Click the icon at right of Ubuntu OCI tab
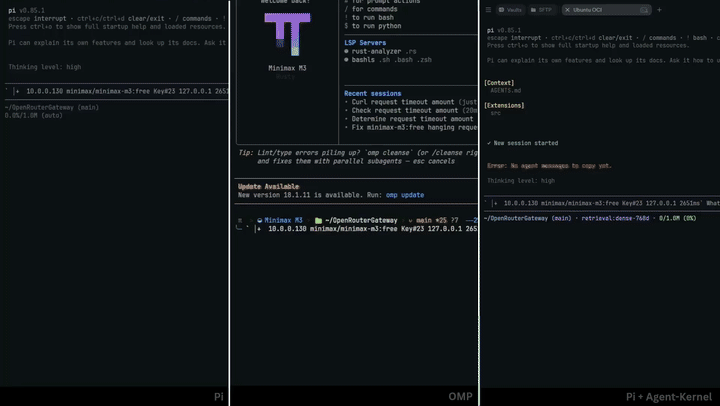 click(x=644, y=10)
